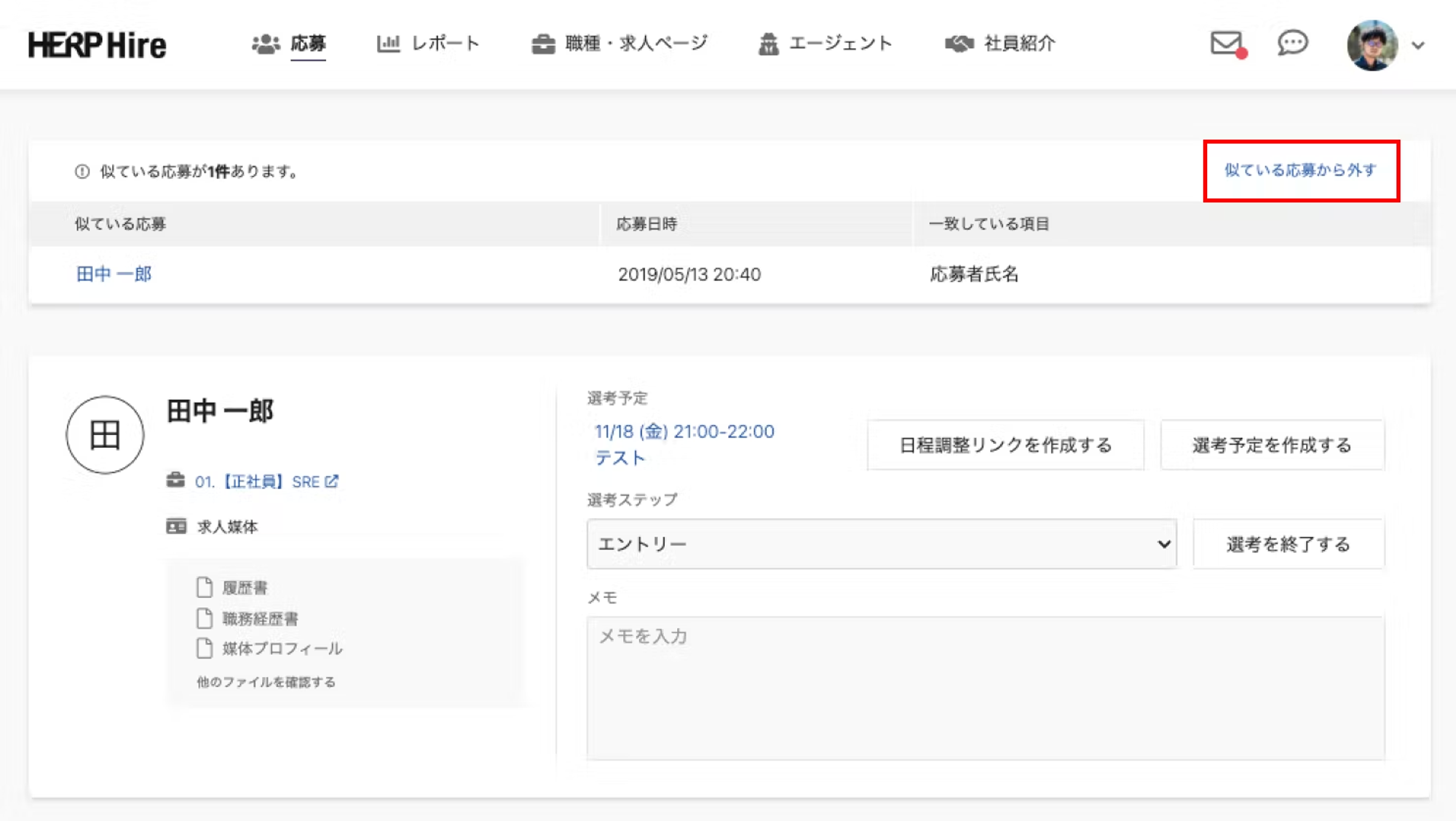Go to the レポート menu
Viewport: 1456px width, 821px height.
(428, 44)
